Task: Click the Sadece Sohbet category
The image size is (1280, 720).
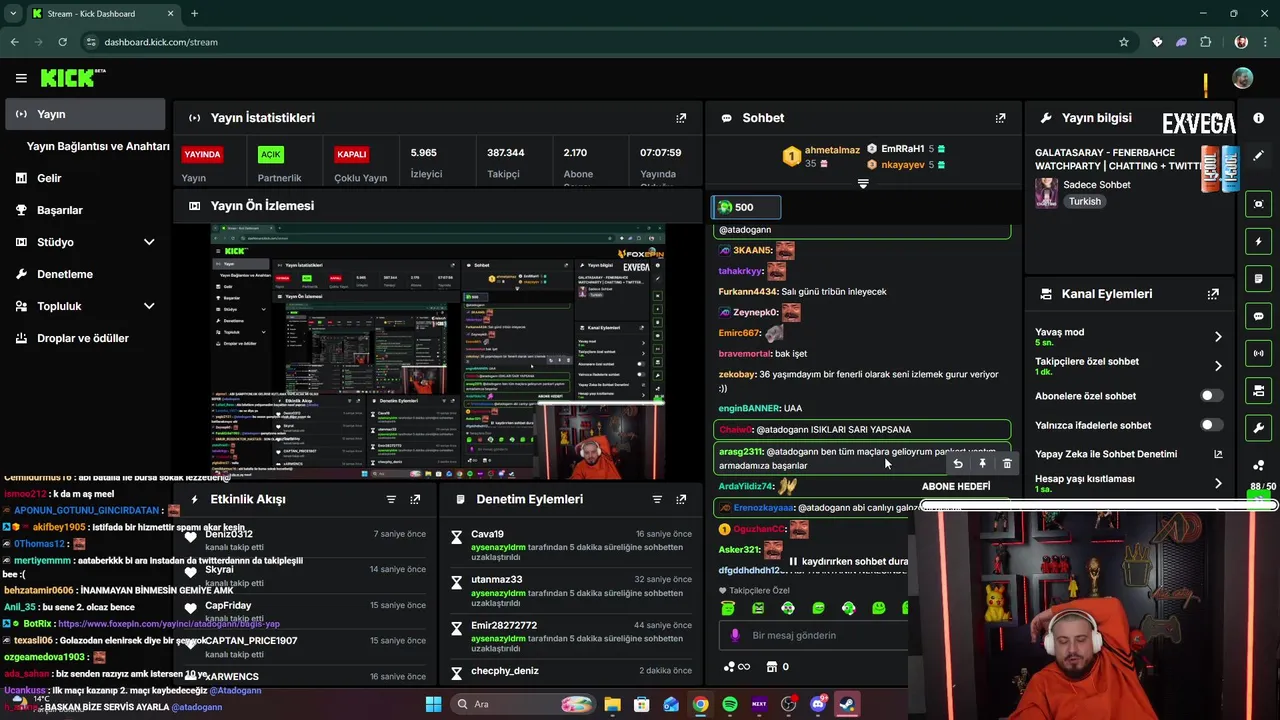Action: pyautogui.click(x=1097, y=185)
